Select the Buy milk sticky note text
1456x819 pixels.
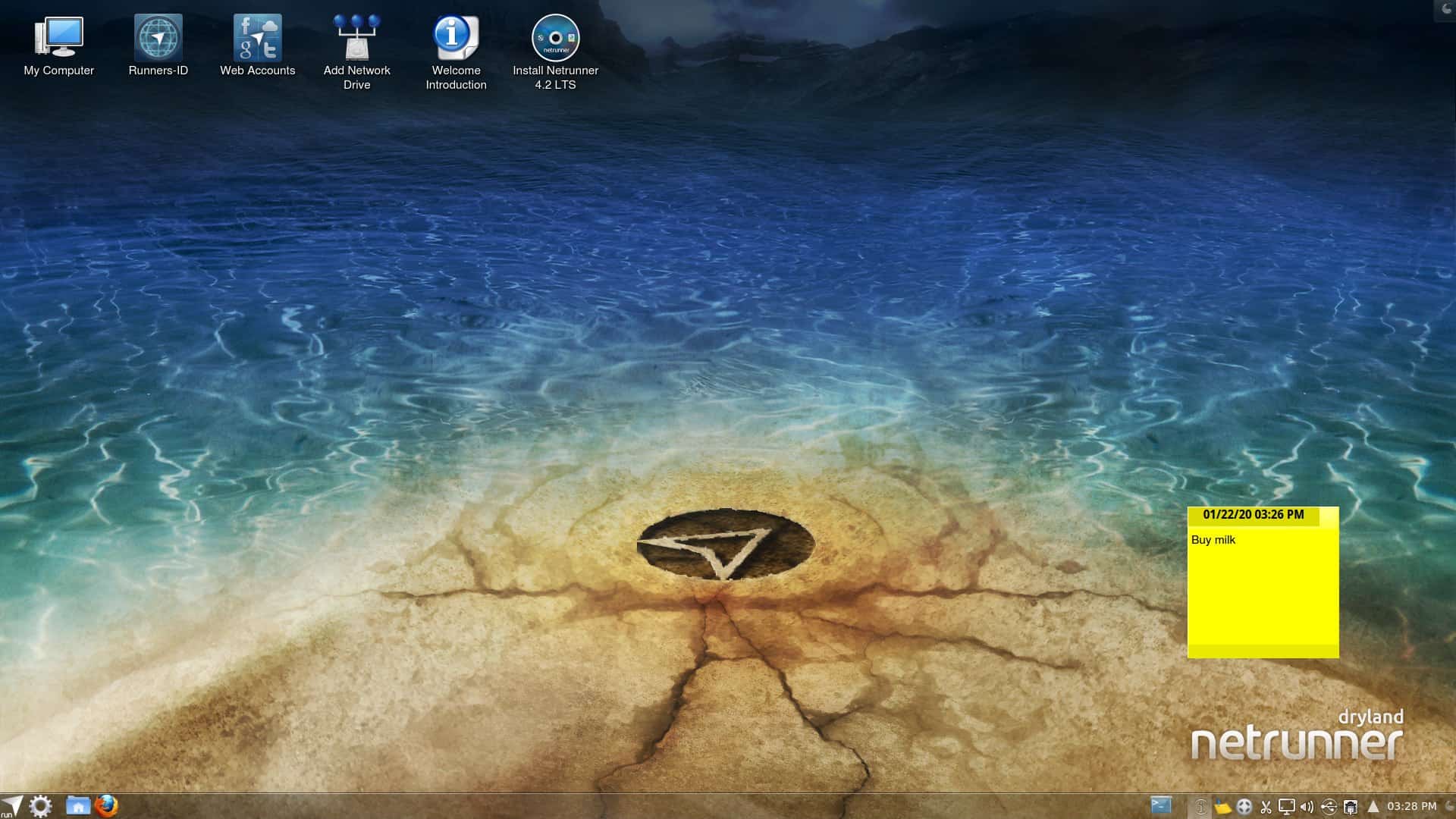pos(1213,540)
